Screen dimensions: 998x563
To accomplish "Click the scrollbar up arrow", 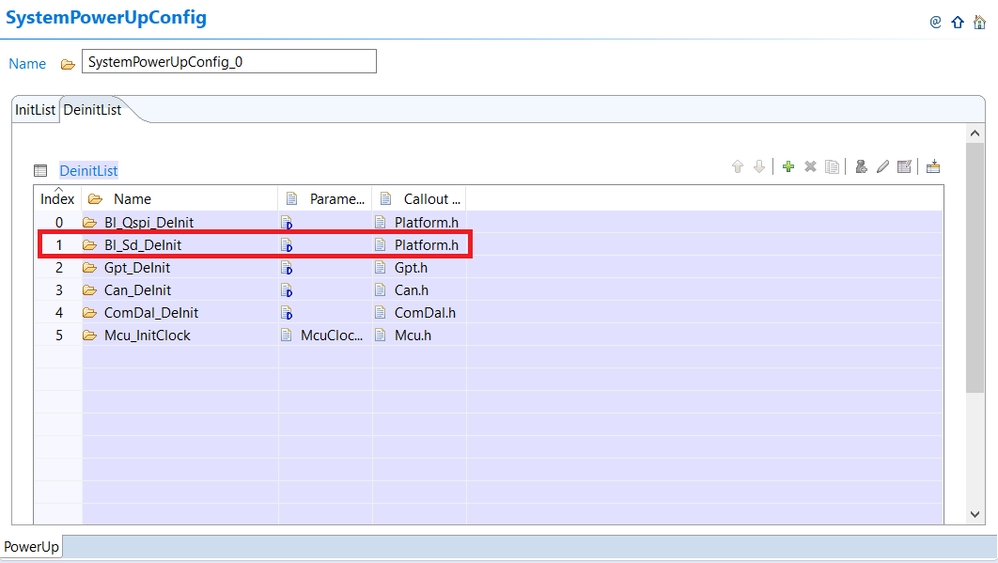I will [974, 134].
